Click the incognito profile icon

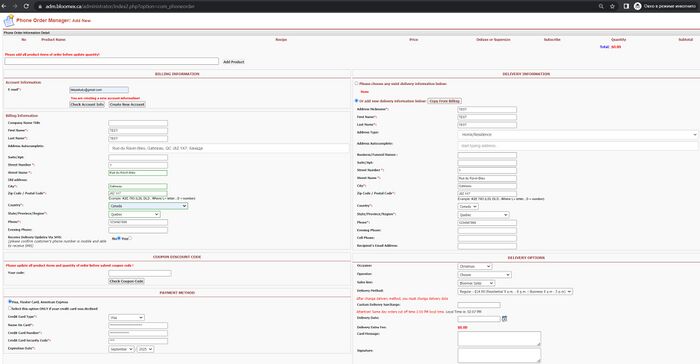pos(638,6)
